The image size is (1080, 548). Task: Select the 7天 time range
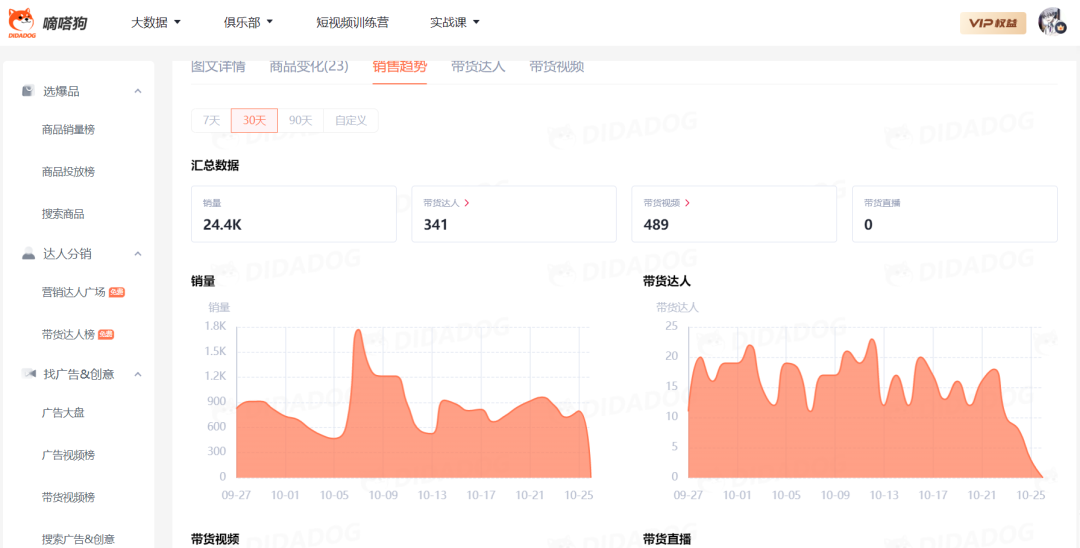click(211, 121)
